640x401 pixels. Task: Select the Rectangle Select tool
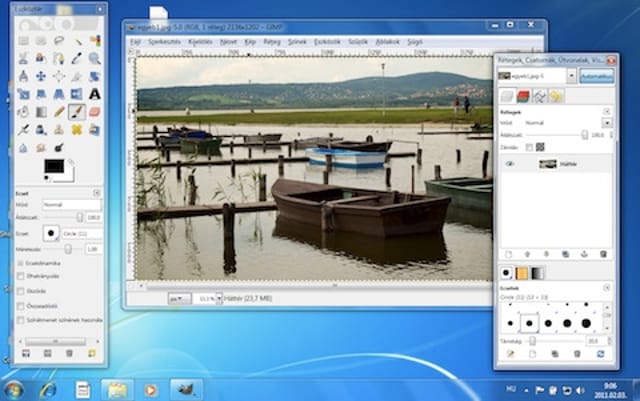click(x=23, y=40)
